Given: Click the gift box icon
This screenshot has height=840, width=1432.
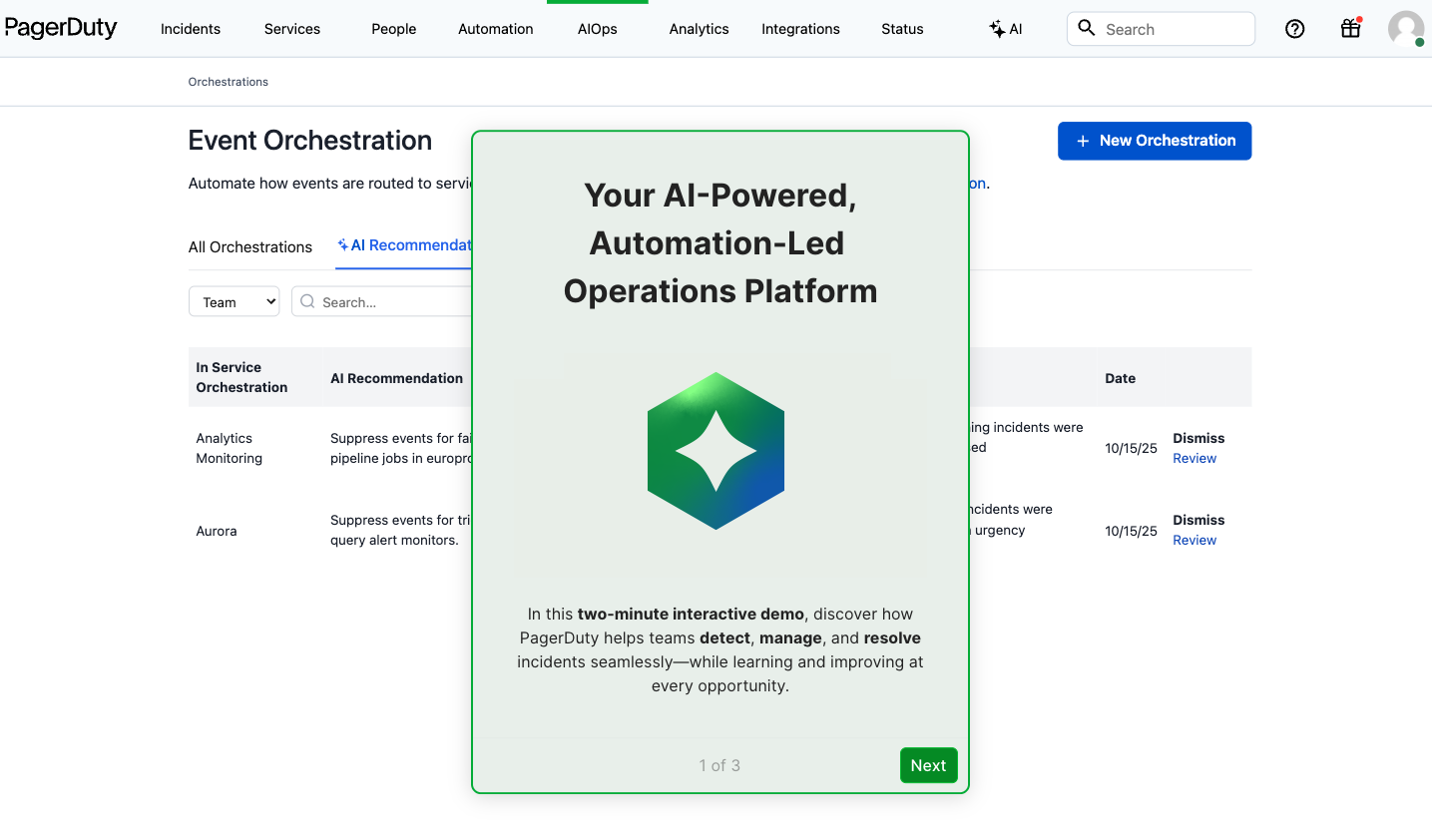Looking at the screenshot, I should [x=1350, y=29].
